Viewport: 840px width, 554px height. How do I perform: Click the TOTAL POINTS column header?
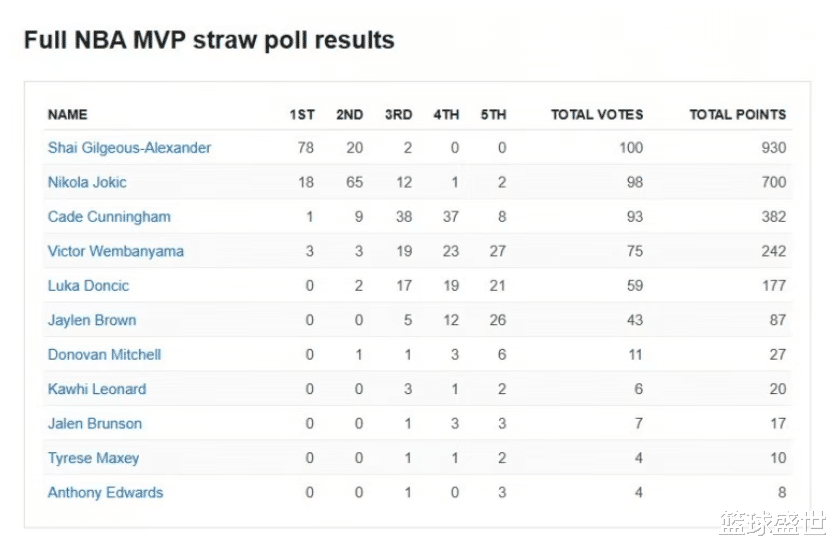point(737,115)
